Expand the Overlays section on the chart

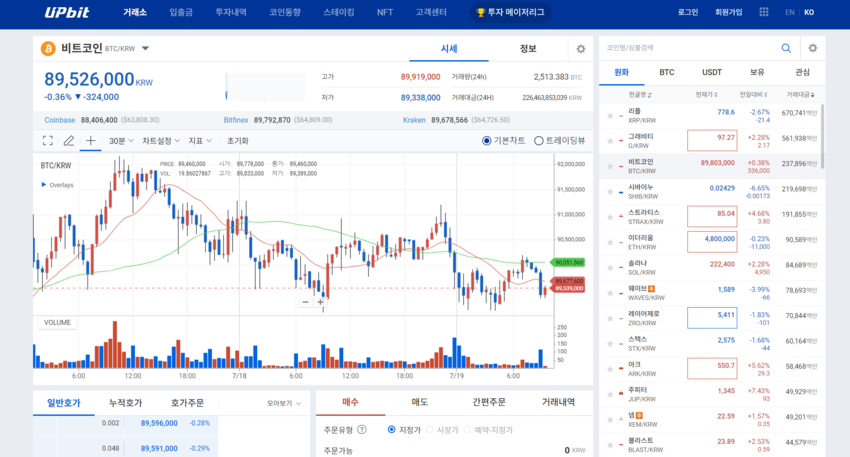57,185
